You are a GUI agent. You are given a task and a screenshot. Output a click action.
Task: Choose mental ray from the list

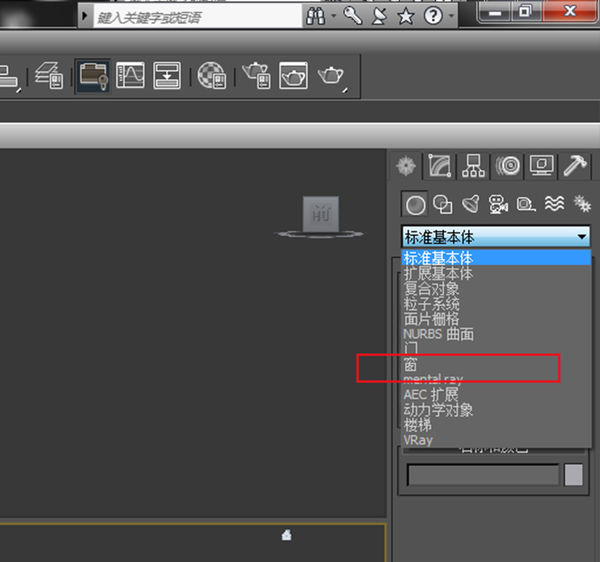(496, 379)
